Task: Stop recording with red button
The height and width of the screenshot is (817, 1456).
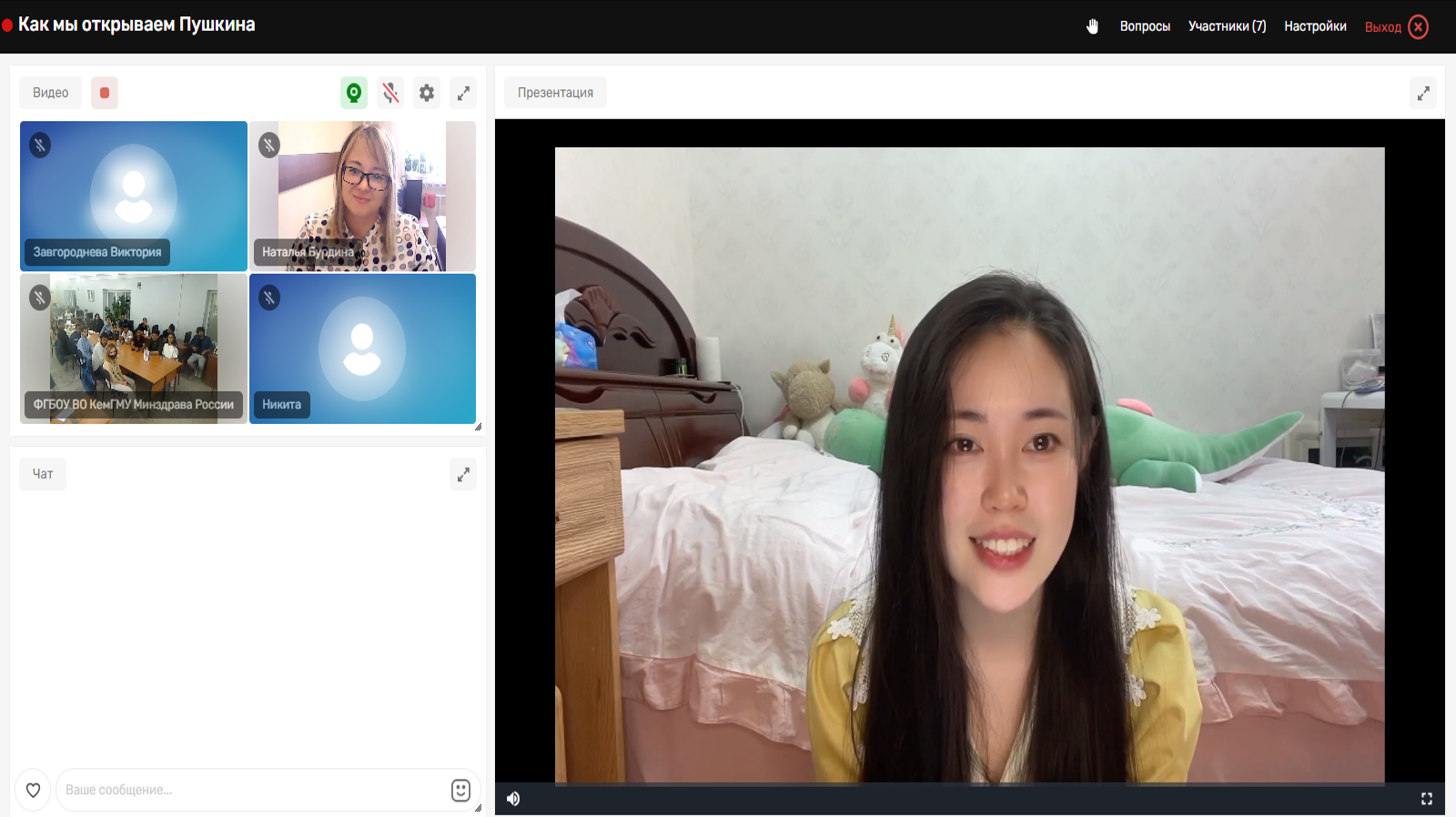Action: (x=105, y=93)
